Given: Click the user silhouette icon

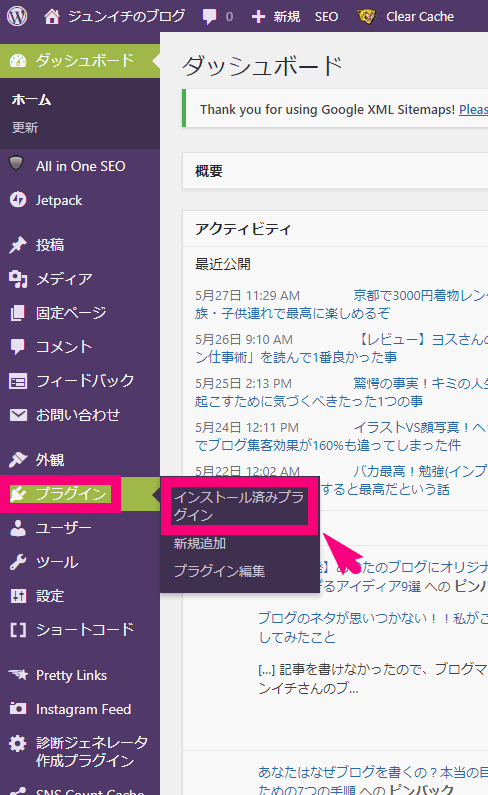Looking at the screenshot, I should (18, 528).
